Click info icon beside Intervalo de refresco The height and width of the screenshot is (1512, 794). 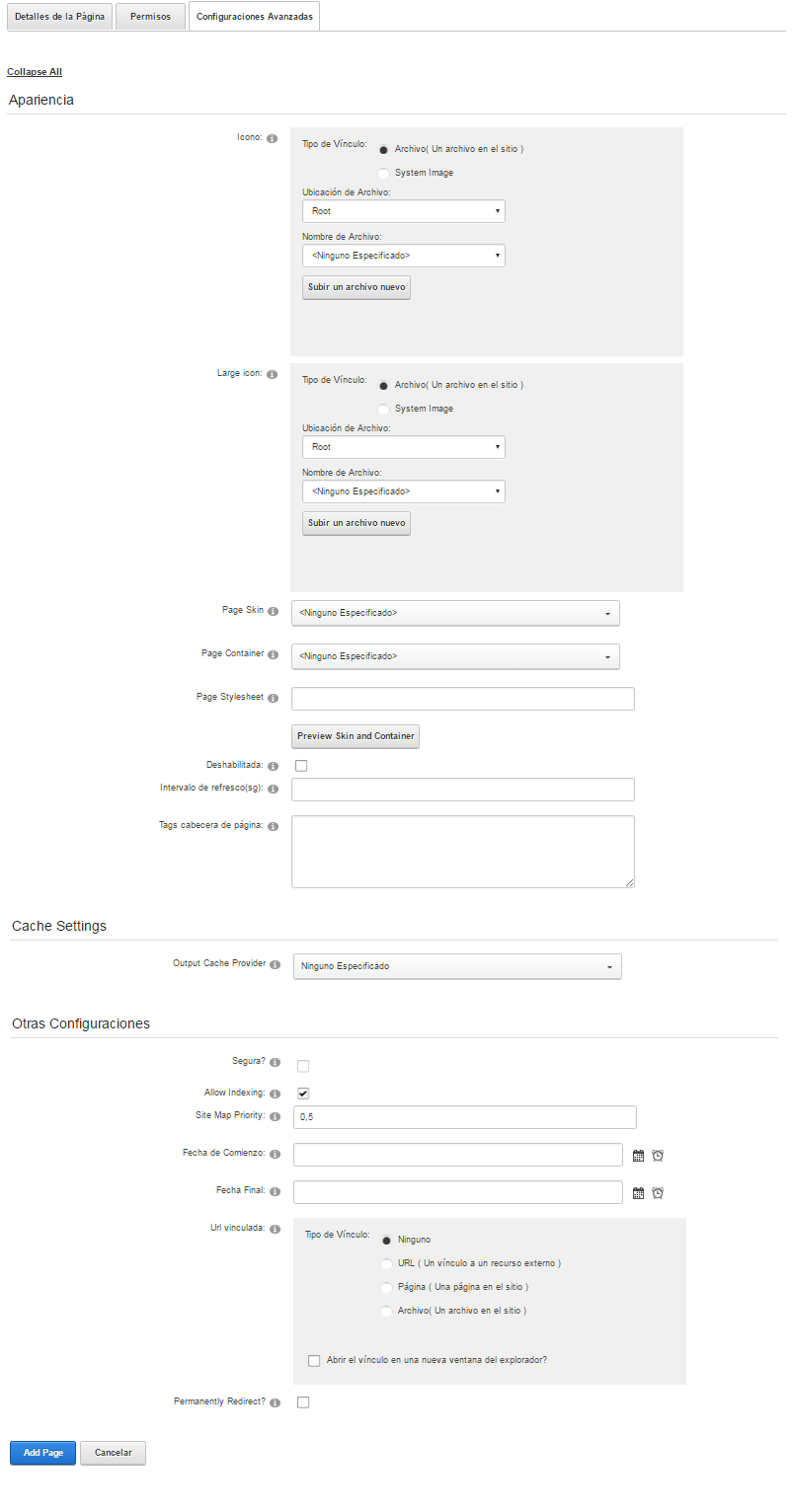pos(273,790)
